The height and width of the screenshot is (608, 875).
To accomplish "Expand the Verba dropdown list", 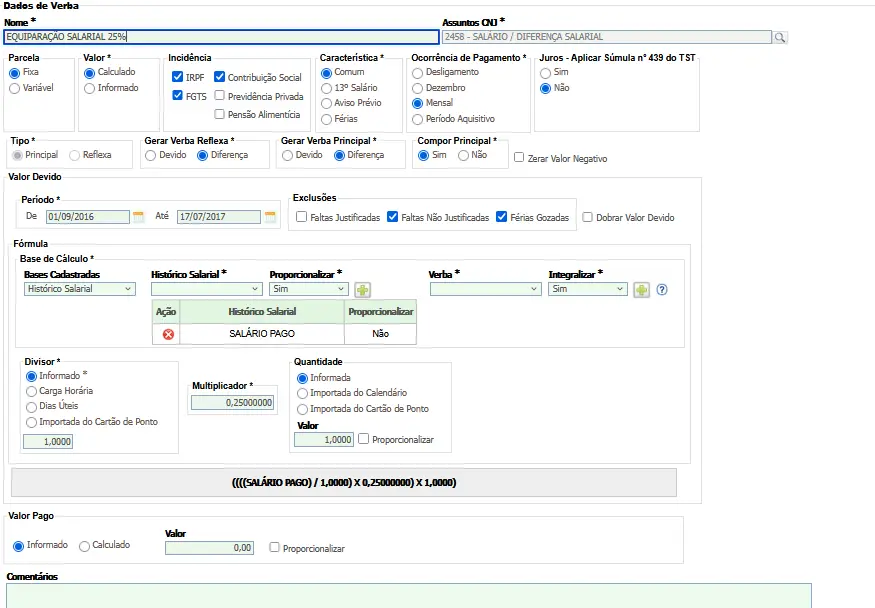I will pos(485,289).
